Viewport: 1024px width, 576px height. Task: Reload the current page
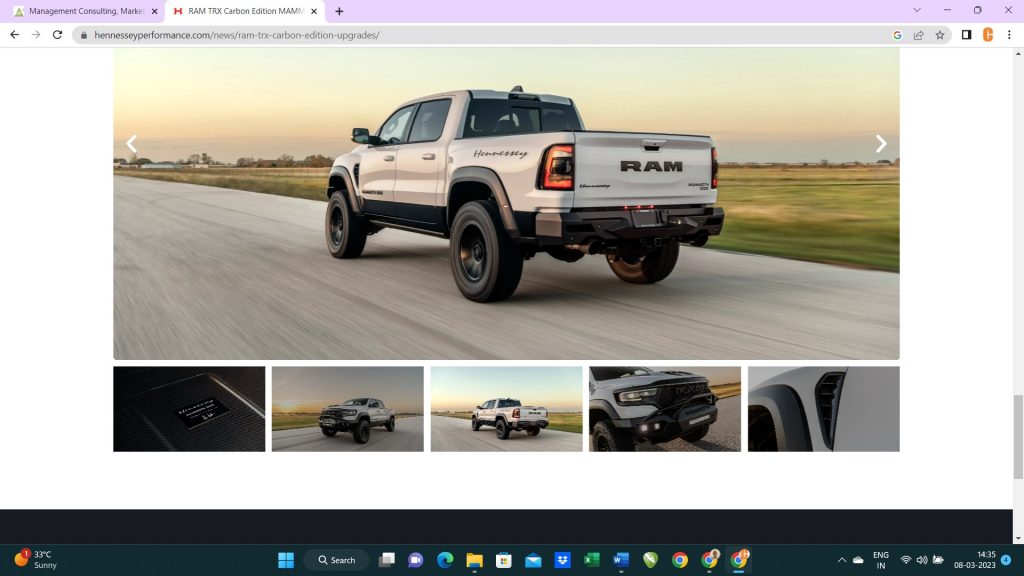pos(57,35)
